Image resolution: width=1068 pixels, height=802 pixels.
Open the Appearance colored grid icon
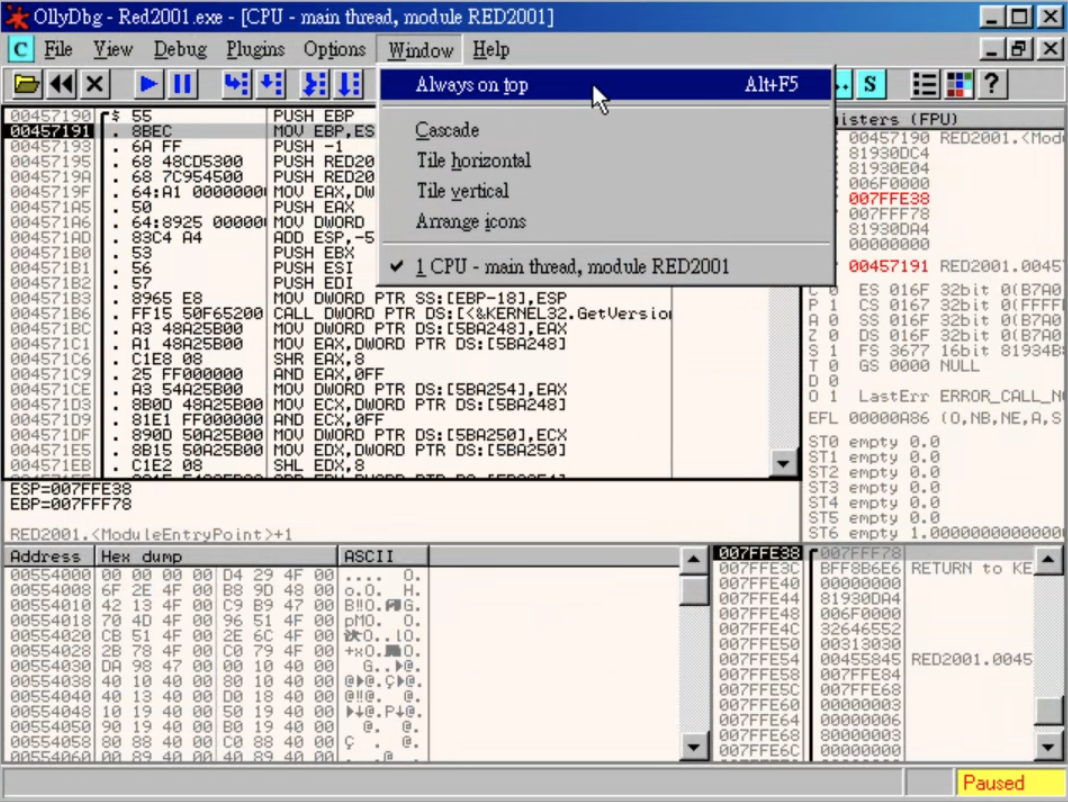pyautogui.click(x=959, y=84)
